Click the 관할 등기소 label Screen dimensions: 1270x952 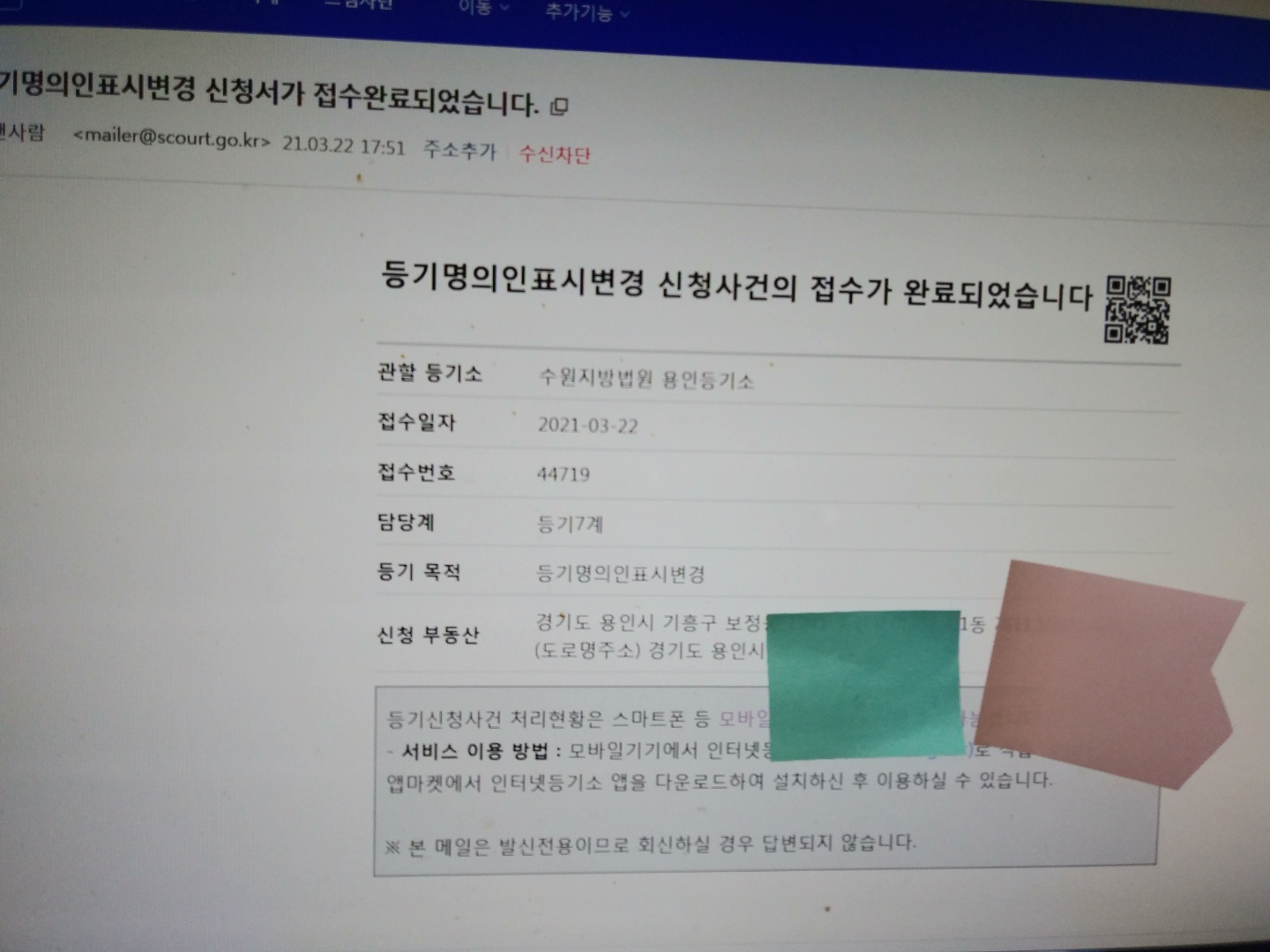[430, 373]
